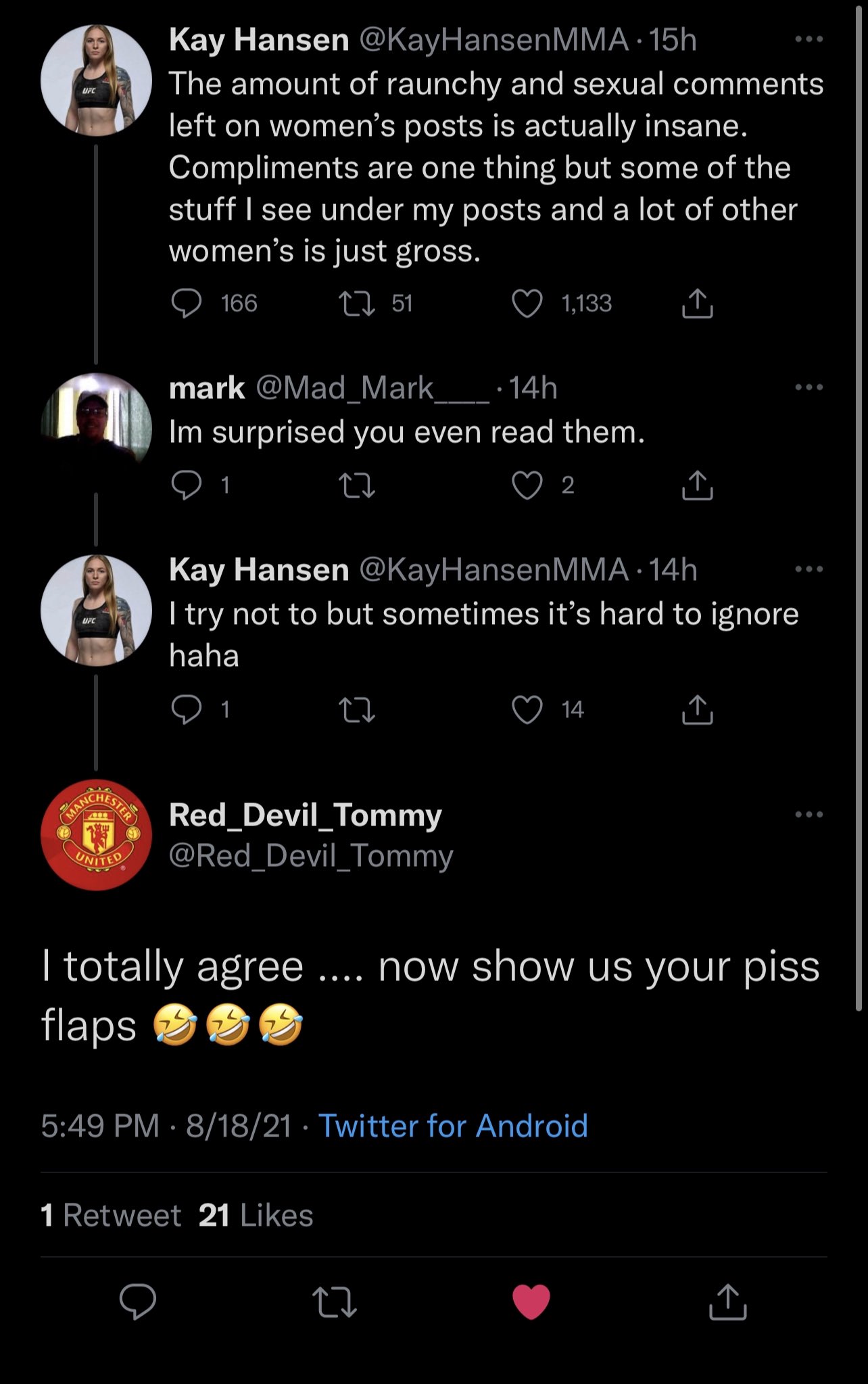
Task: Reply to Red_Devil_Tommy's main tweet
Action: pyautogui.click(x=138, y=1302)
